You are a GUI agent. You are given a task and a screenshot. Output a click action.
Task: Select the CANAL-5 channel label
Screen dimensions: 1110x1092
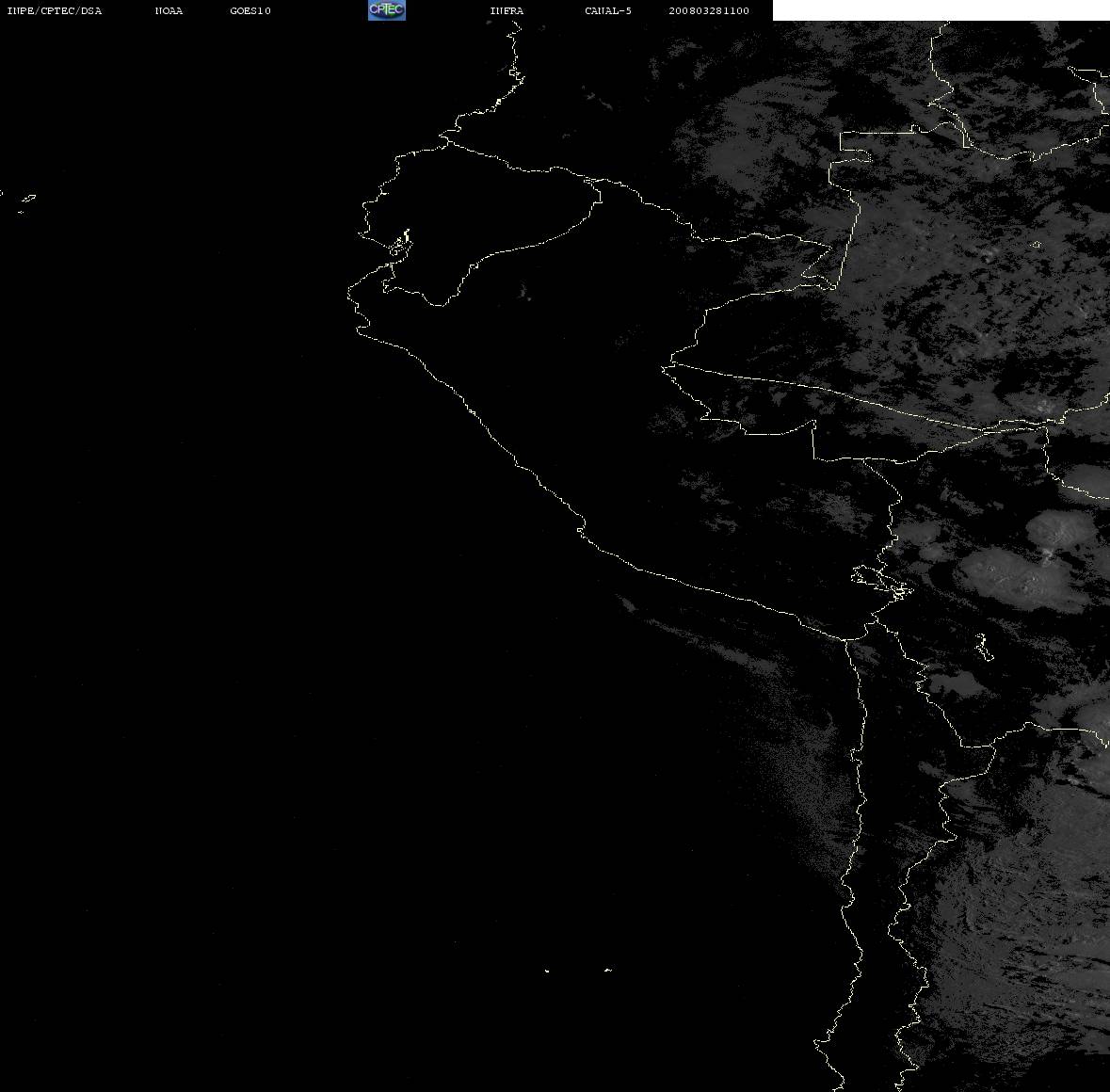pyautogui.click(x=608, y=10)
